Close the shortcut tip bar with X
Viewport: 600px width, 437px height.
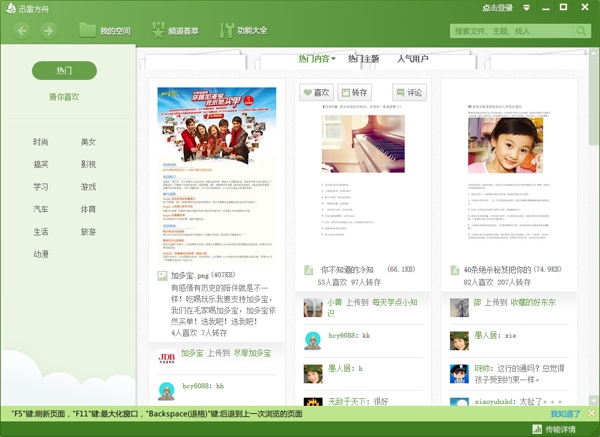click(x=592, y=413)
